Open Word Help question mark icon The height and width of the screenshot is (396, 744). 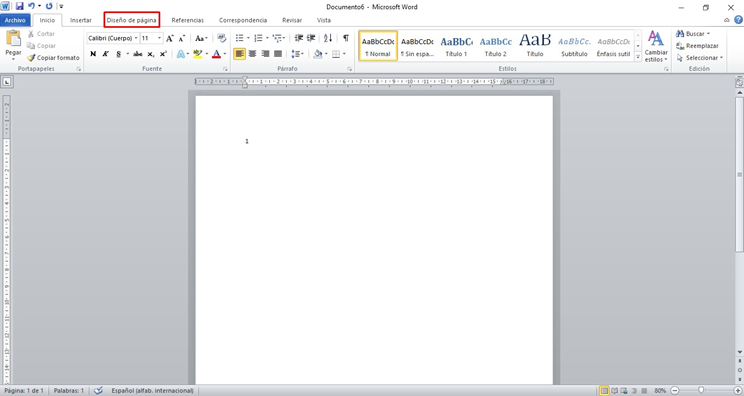pyautogui.click(x=738, y=20)
